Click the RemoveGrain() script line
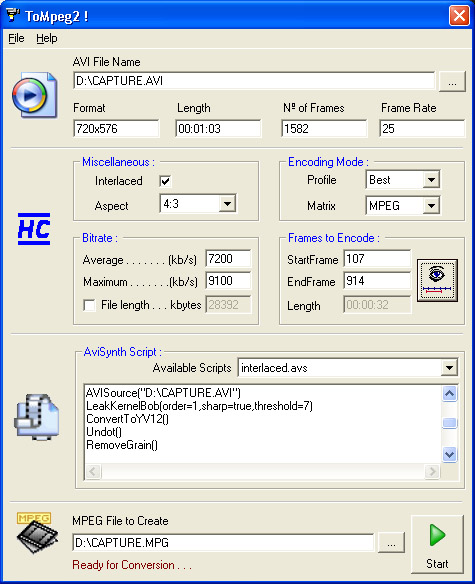The width and height of the screenshot is (475, 584). click(122, 445)
